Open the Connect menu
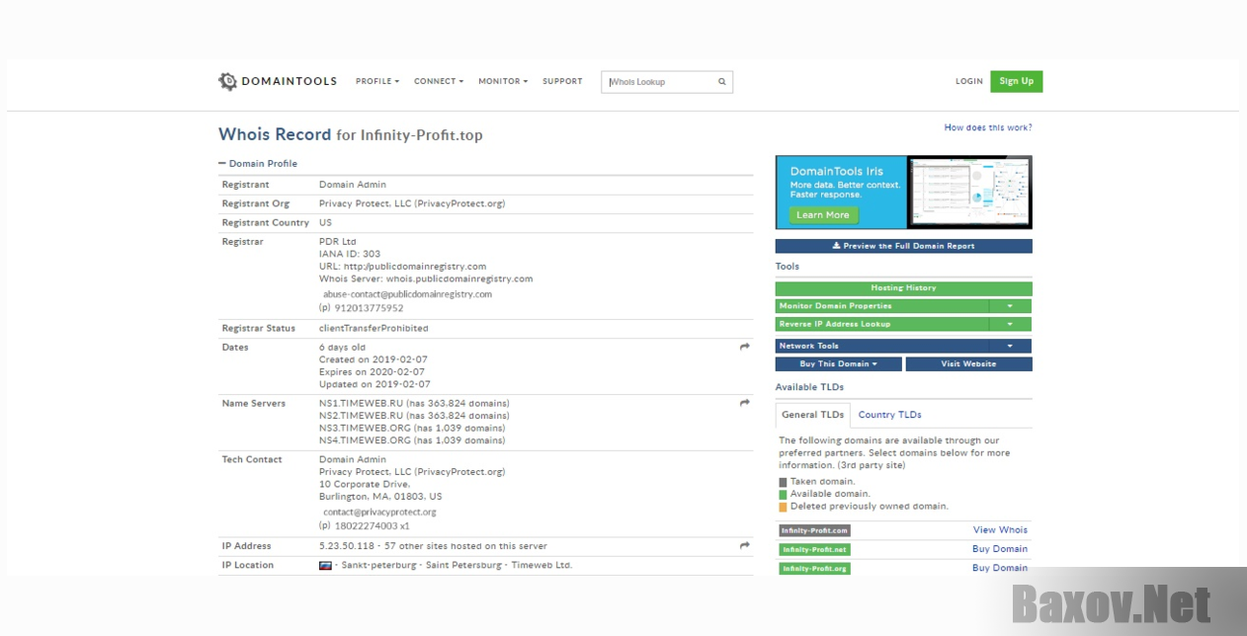 click(439, 82)
